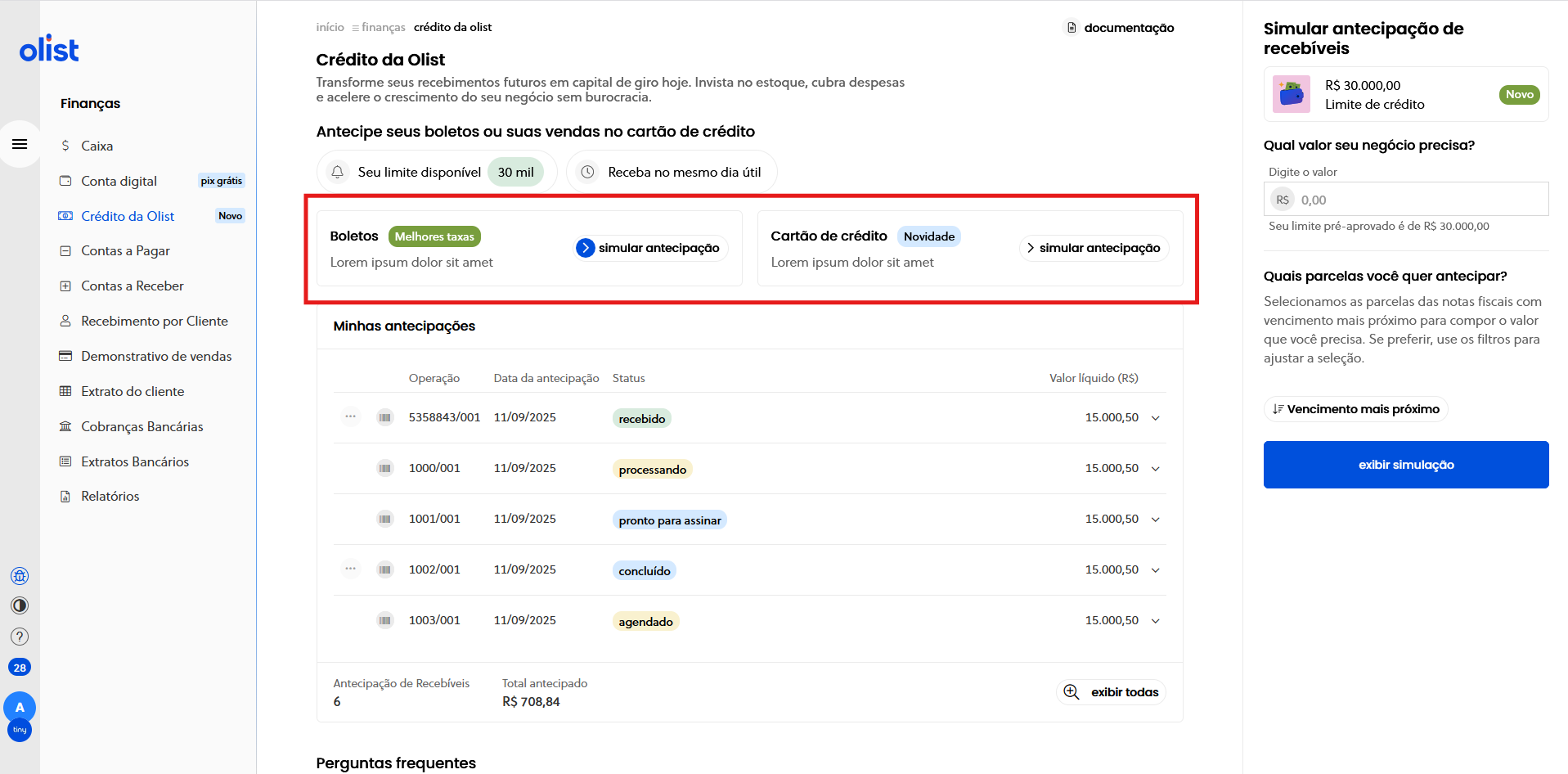
Task: Open the notifications badge showing 28
Action: [20, 668]
